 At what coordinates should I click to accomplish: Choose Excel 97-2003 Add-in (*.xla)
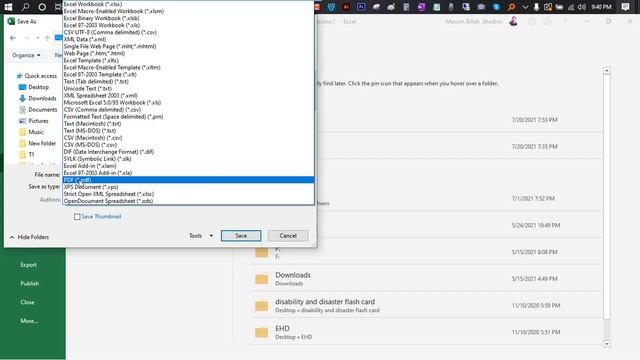(188, 173)
